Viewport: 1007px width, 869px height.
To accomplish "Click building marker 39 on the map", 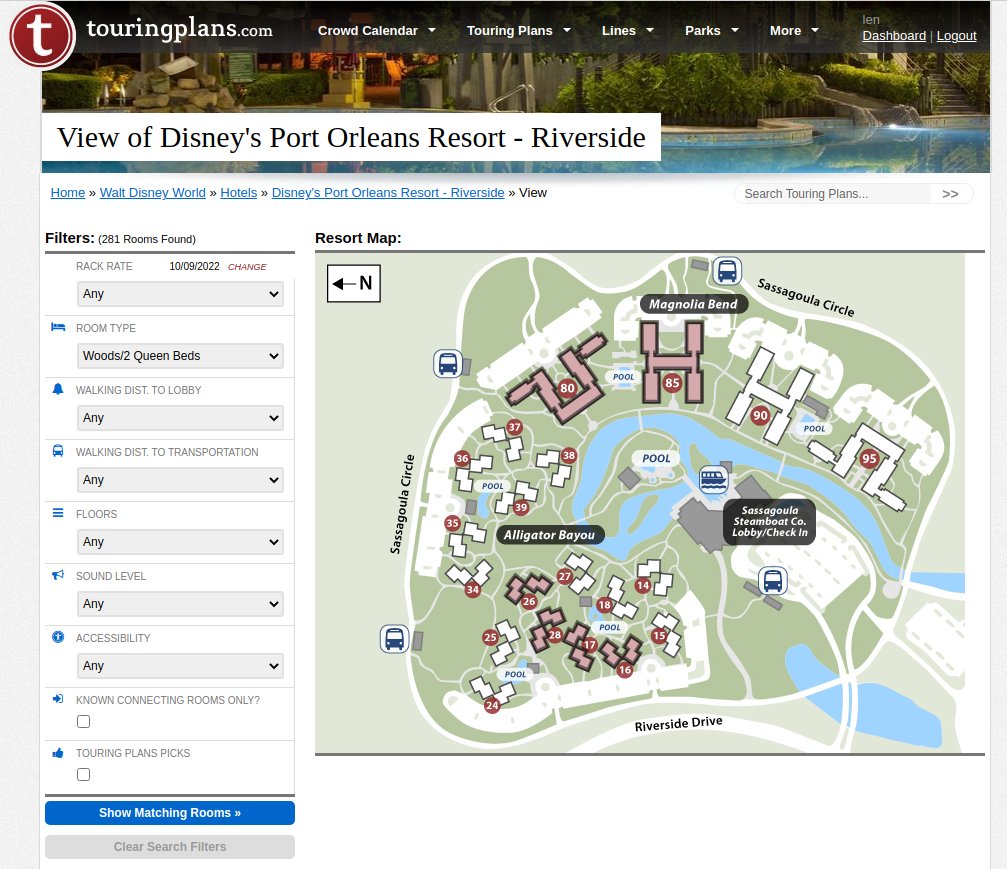I will click(x=521, y=507).
